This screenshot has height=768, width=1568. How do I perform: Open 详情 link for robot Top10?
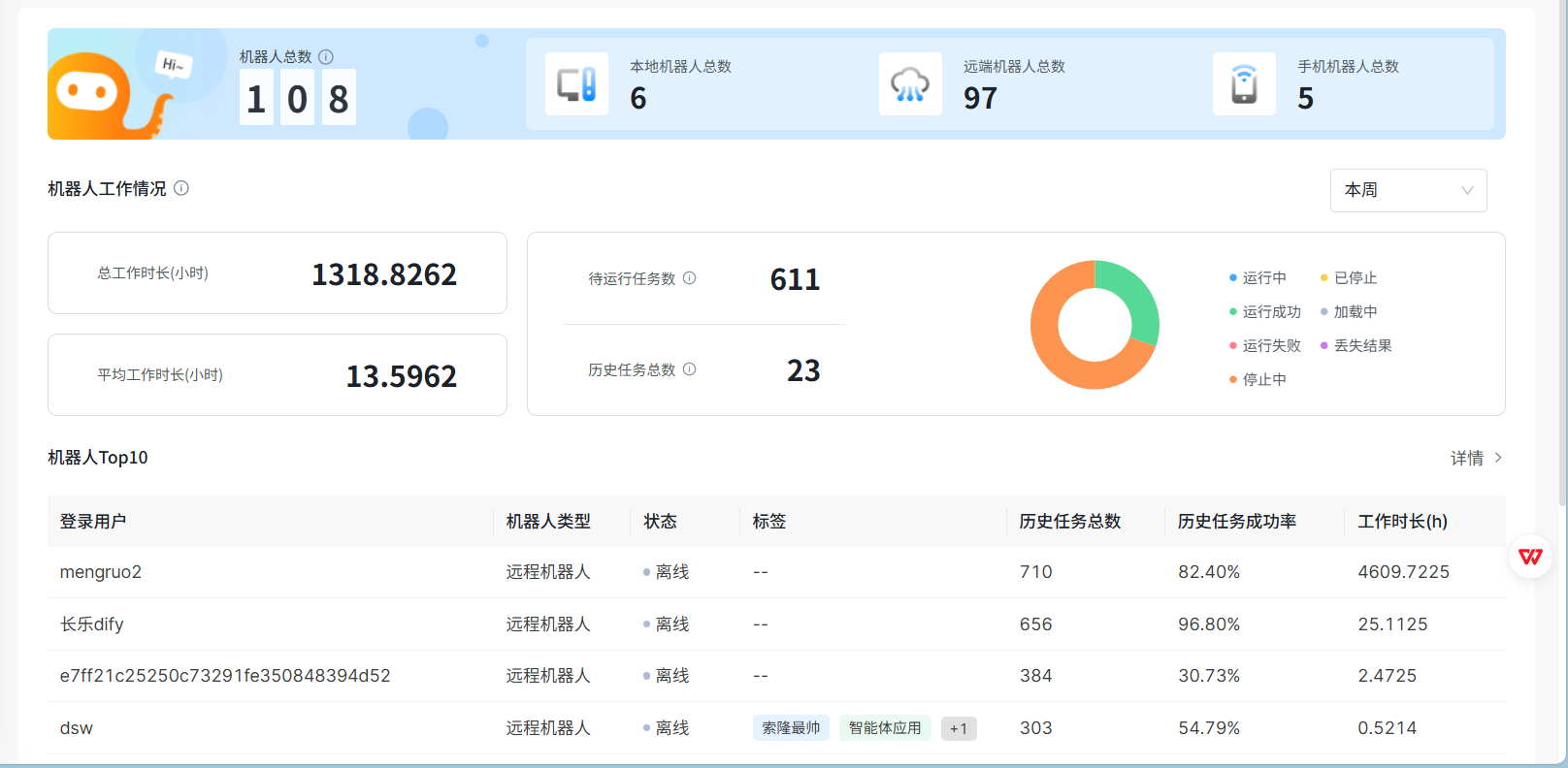(1467, 458)
